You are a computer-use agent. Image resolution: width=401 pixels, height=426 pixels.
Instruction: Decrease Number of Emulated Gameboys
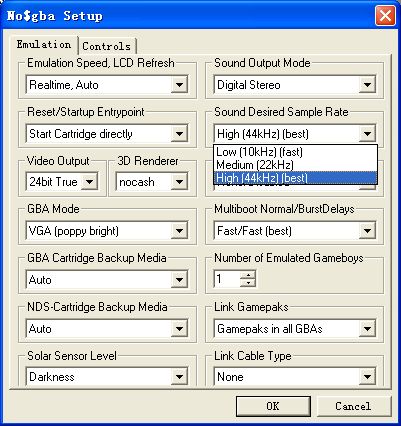248,283
